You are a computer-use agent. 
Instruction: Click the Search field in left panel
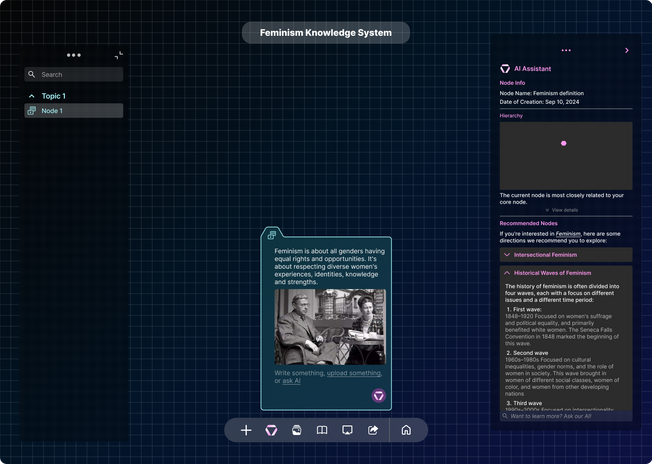[x=74, y=74]
